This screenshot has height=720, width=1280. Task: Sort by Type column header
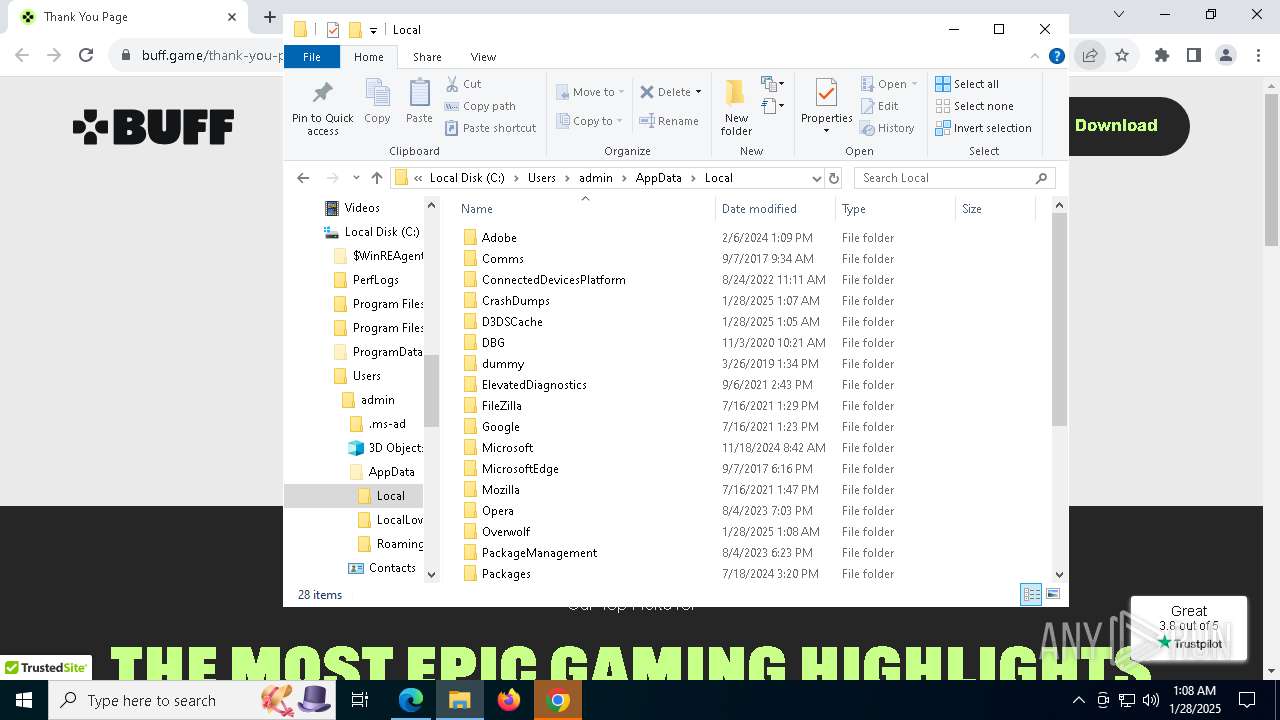coord(895,209)
